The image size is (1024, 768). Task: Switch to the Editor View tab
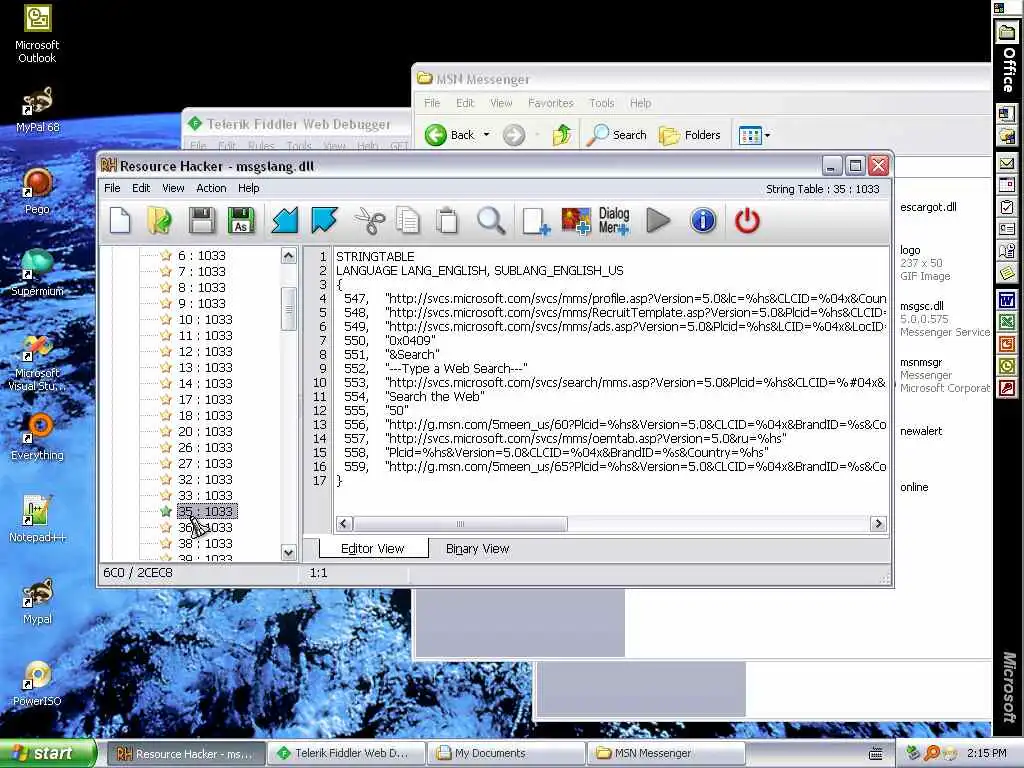coord(373,549)
